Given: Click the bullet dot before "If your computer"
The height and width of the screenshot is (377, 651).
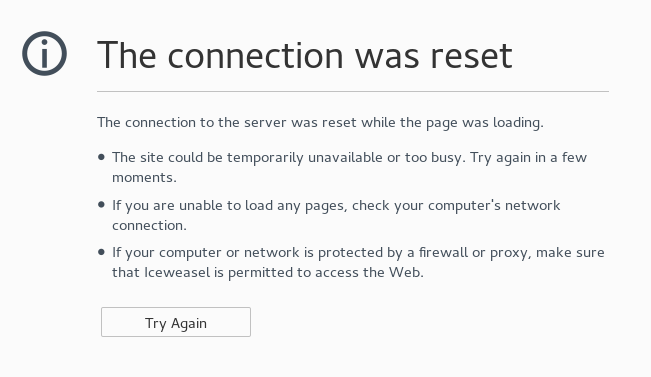Looking at the screenshot, I should 101,252.
